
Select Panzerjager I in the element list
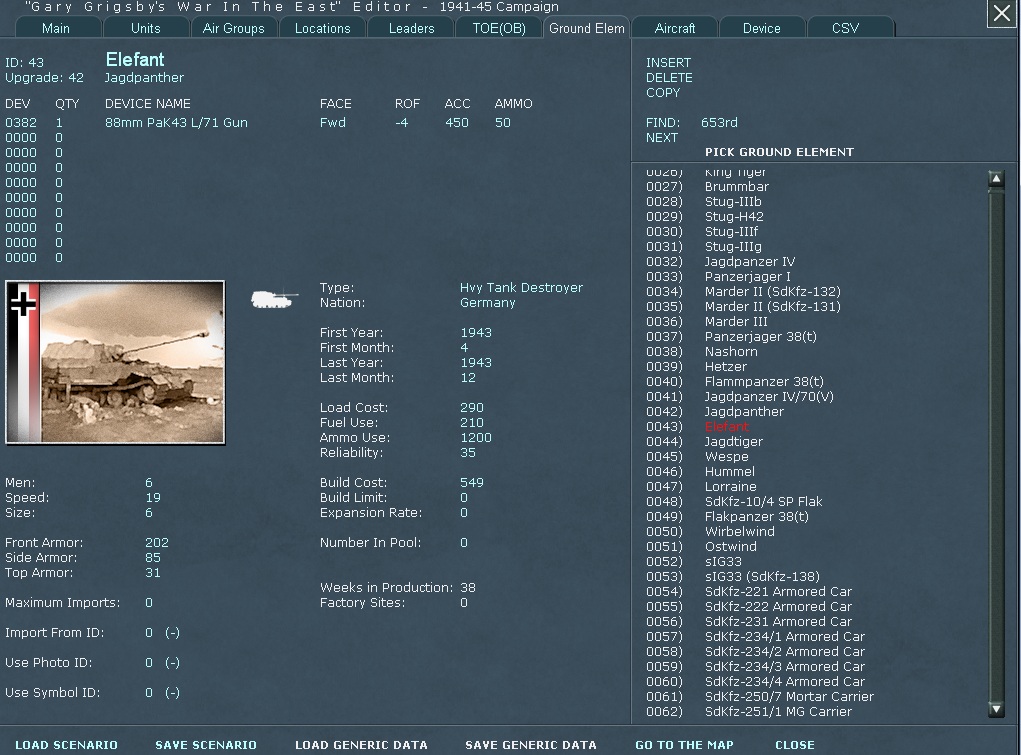(748, 277)
